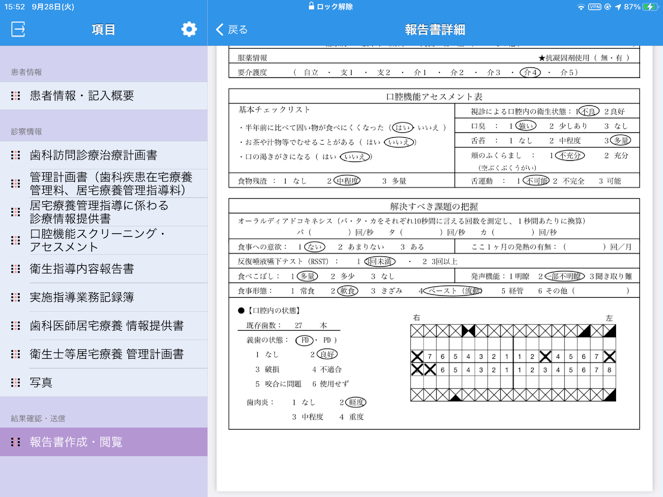Click the back chevron arrow icon
This screenshot has height=497, width=663.
pos(219,30)
